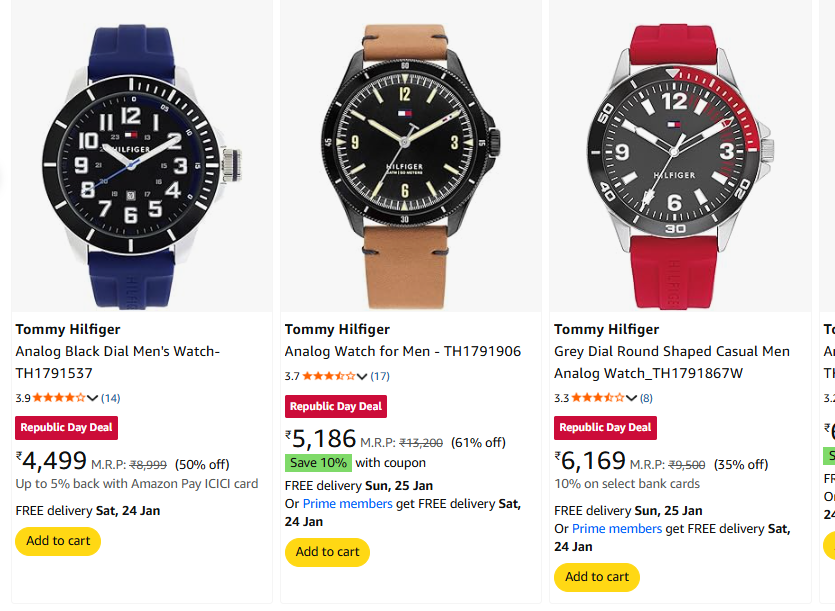The height and width of the screenshot is (611, 835).
Task: Click Prime members link under tan watch
Action: tap(347, 504)
